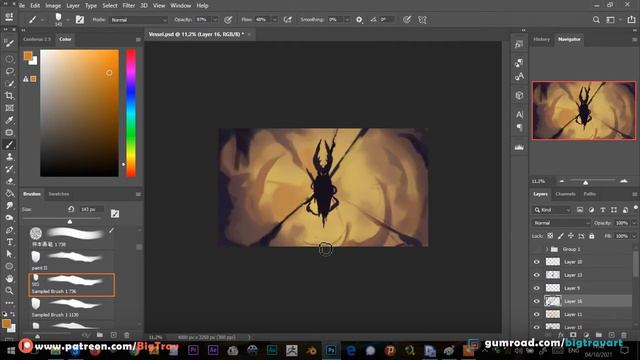Open the Opacity dropdown arrow in options bar
This screenshot has width=640, height=360.
coord(215,20)
